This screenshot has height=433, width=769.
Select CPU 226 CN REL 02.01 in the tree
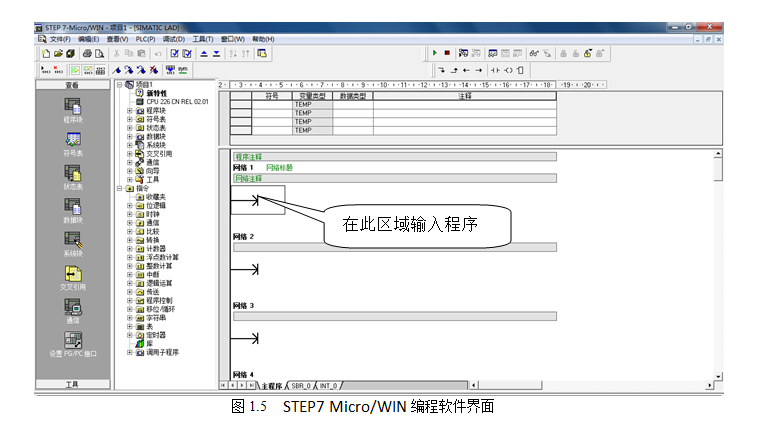click(177, 102)
